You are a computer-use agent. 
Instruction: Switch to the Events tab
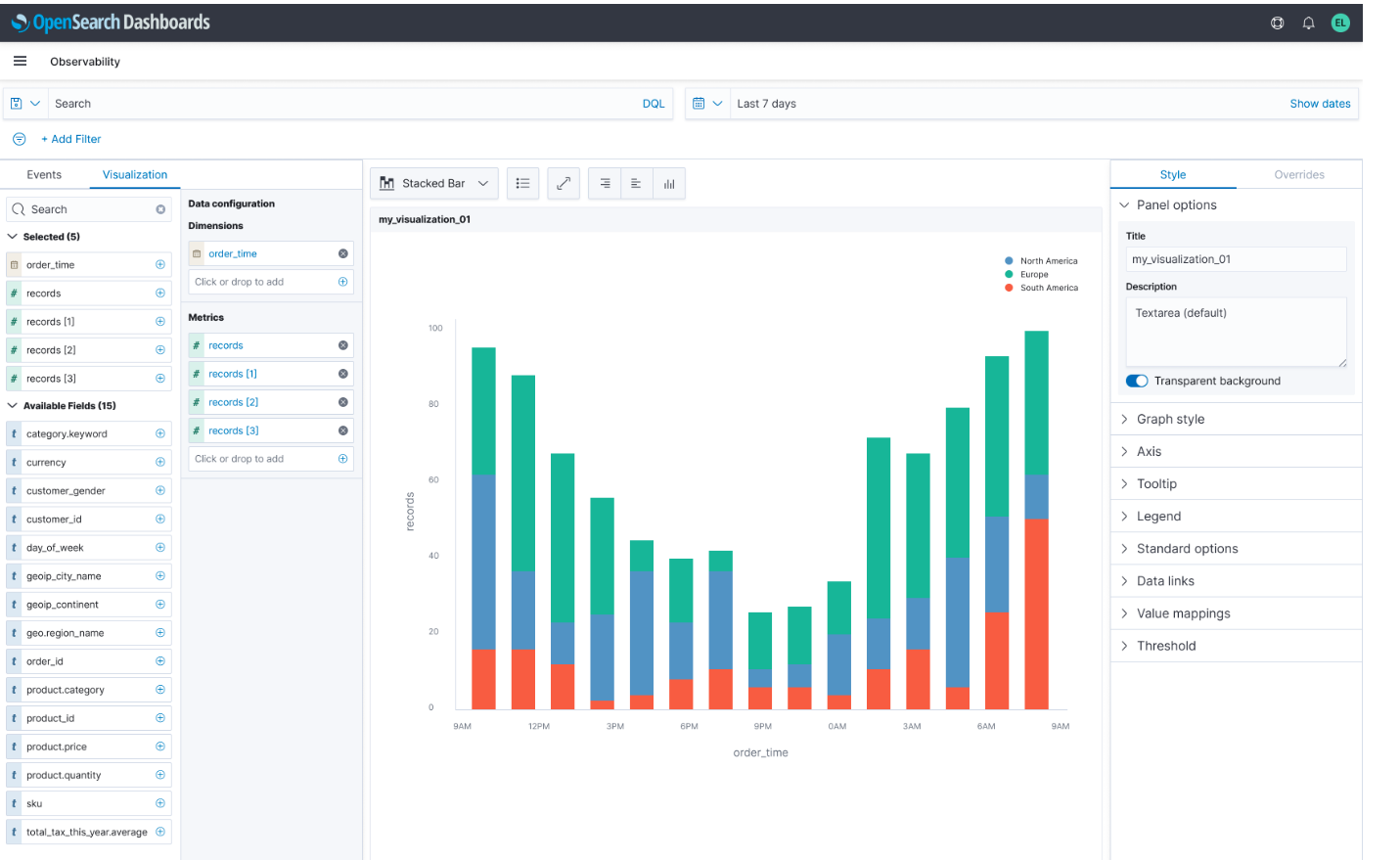click(x=43, y=174)
